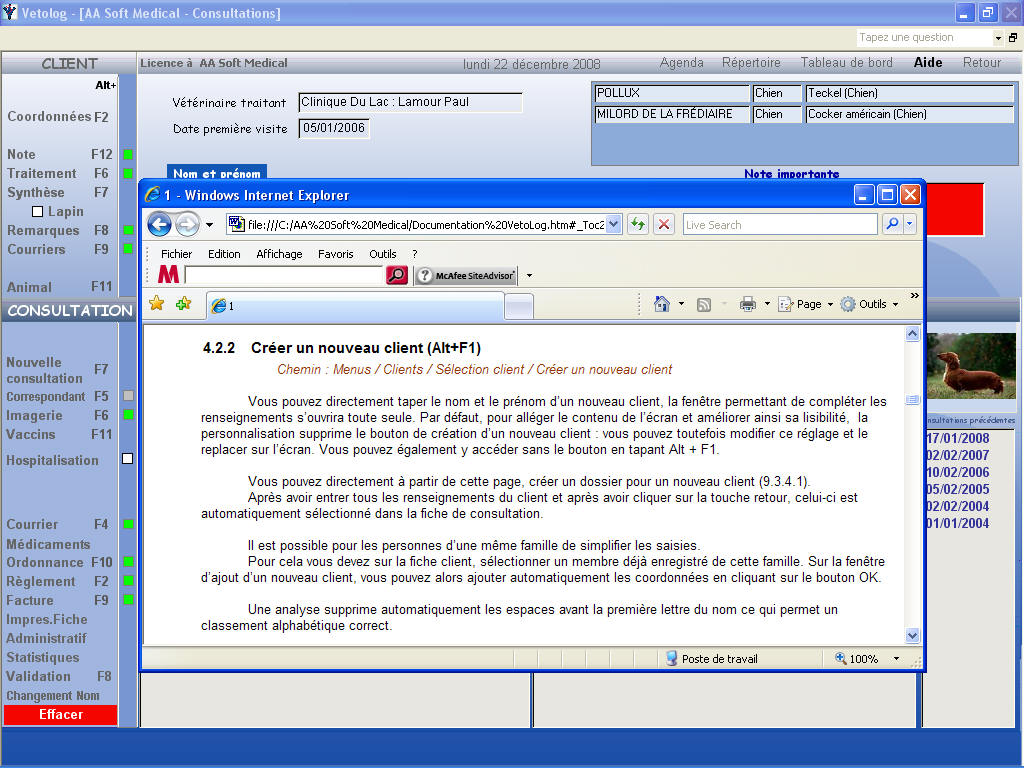The image size is (1024, 768).
Task: Open the Live Search options dropdown
Action: tap(910, 225)
